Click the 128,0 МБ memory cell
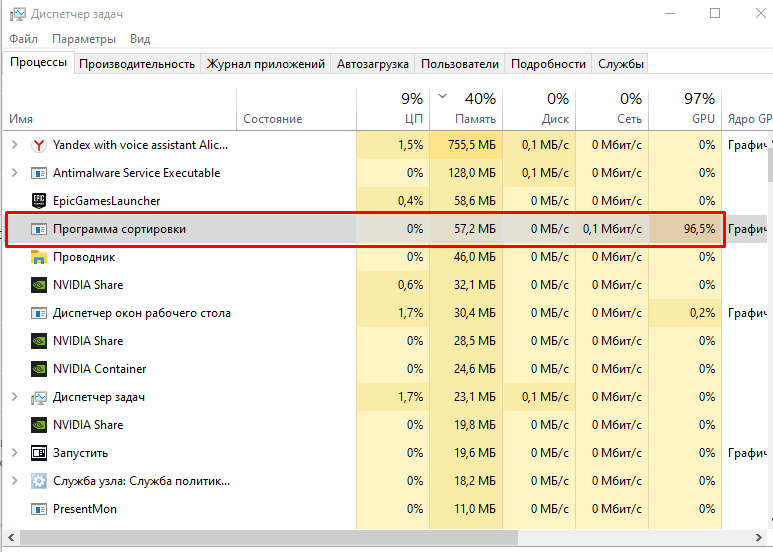This screenshot has height=552, width=773. 466,173
